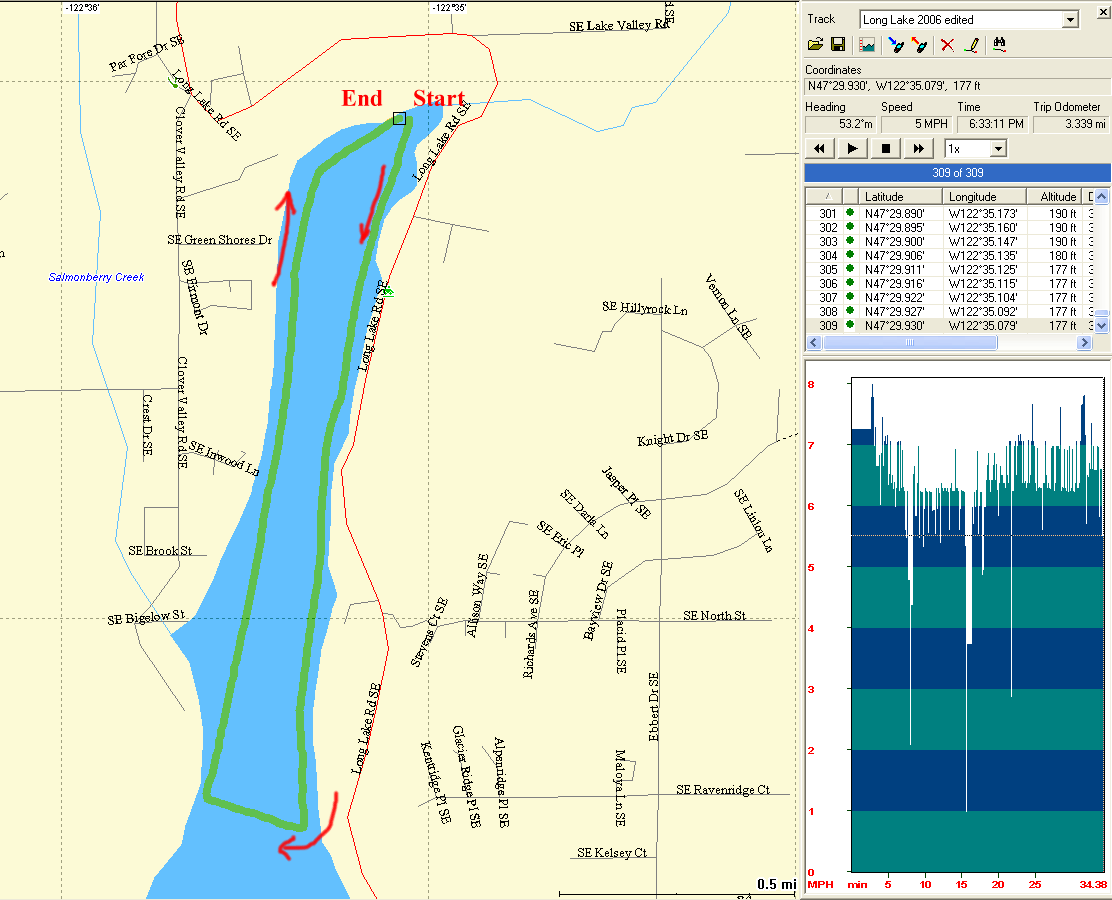1112x900 pixels.
Task: Click the upload track from GPS icon
Action: click(x=919, y=45)
